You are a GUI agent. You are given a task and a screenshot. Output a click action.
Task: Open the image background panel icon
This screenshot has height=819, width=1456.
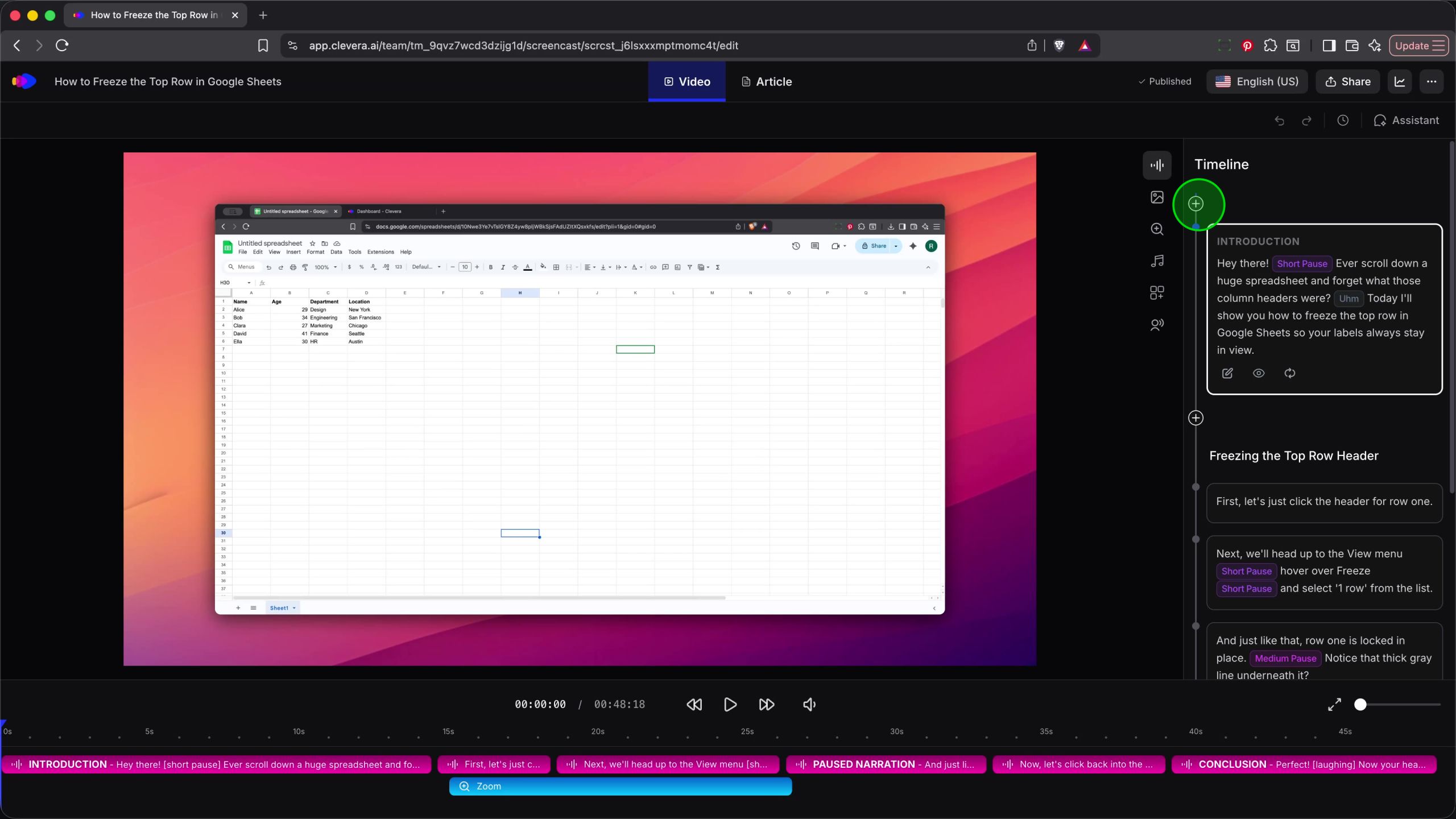[1157, 197]
